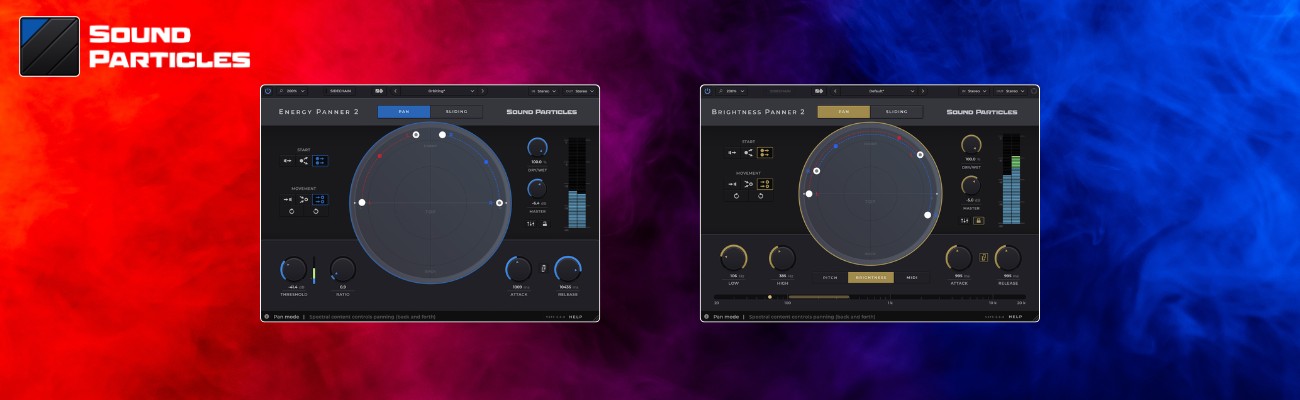The image size is (1300, 400).
Task: Open the IN Stereo dropdown in Brightness Panner
Action: click(x=973, y=91)
